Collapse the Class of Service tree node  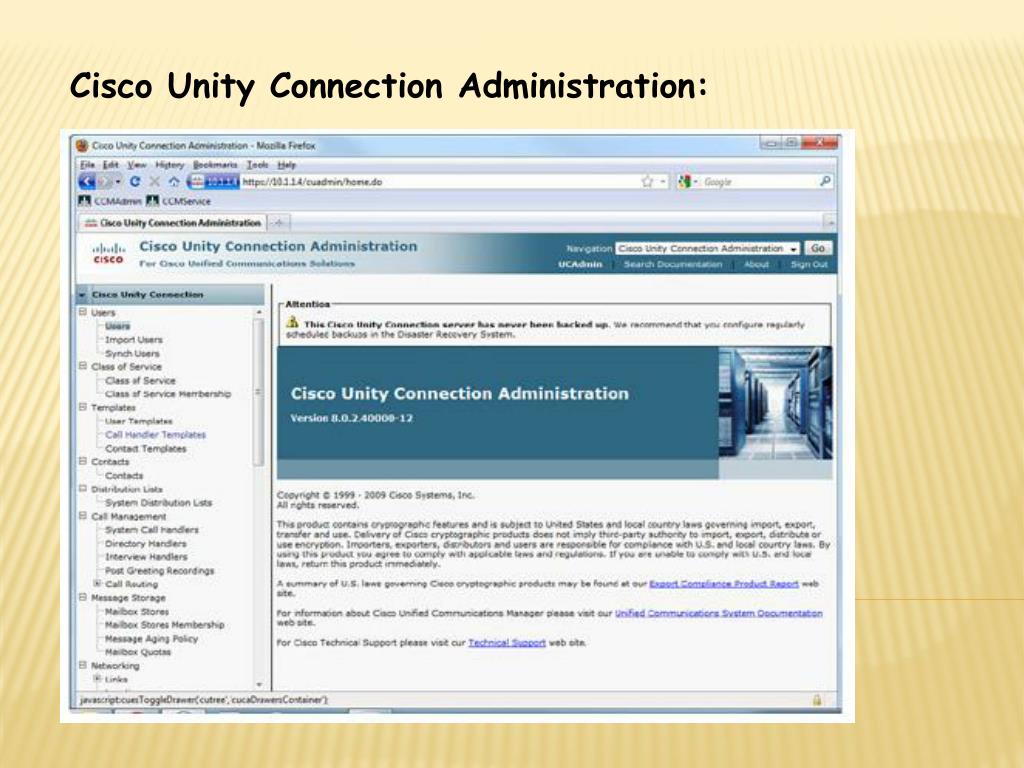pos(83,366)
